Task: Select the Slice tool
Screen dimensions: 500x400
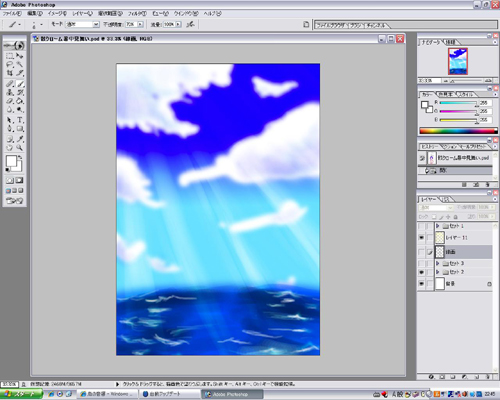Action: 20,73
